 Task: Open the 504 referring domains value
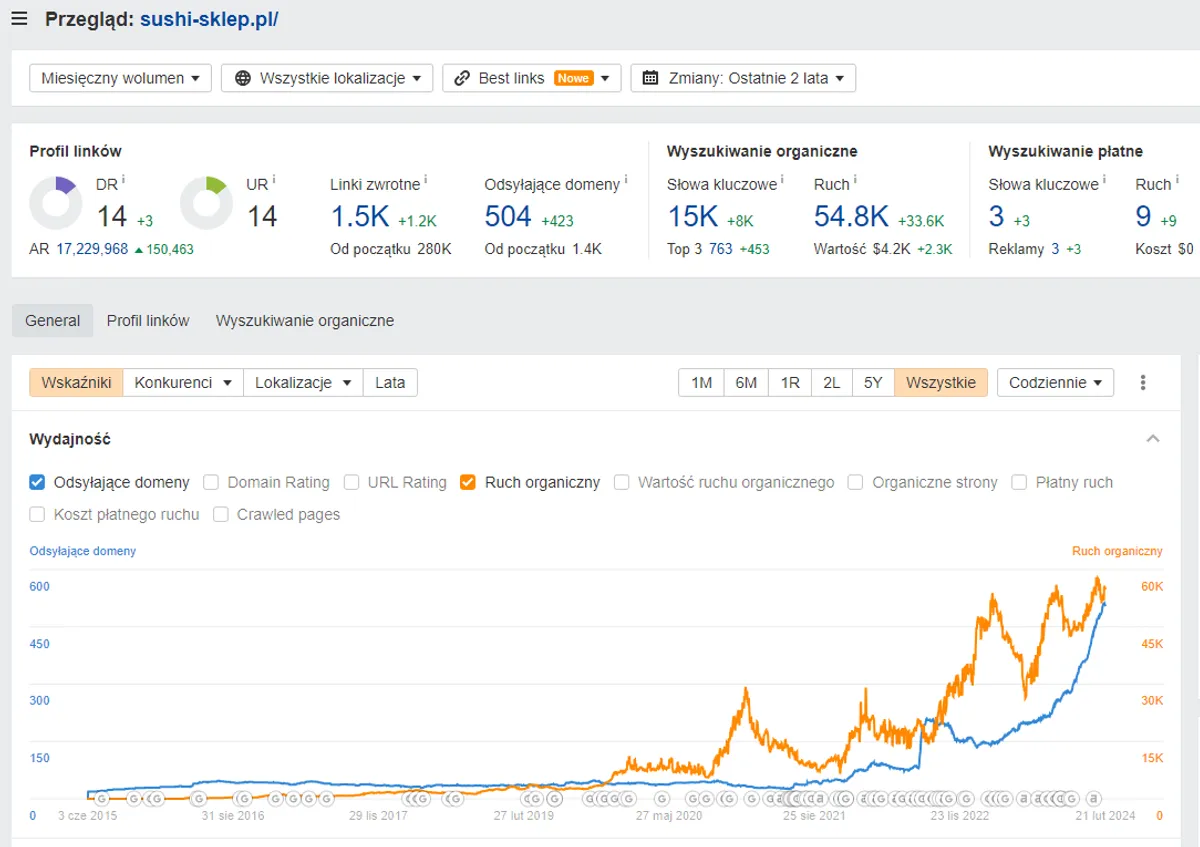point(508,216)
